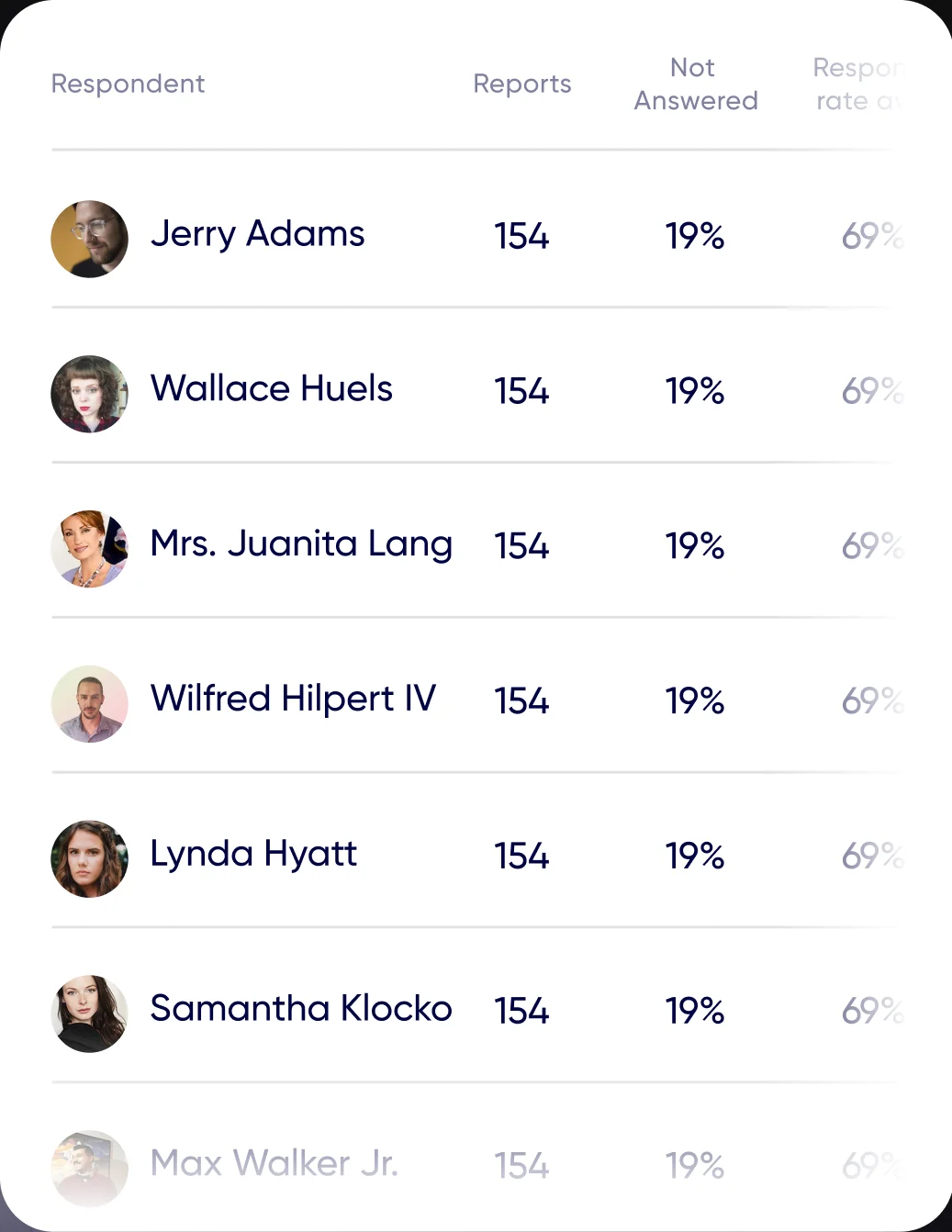Sort by the Reports column header
Screen dimensions: 952x1232
(521, 84)
